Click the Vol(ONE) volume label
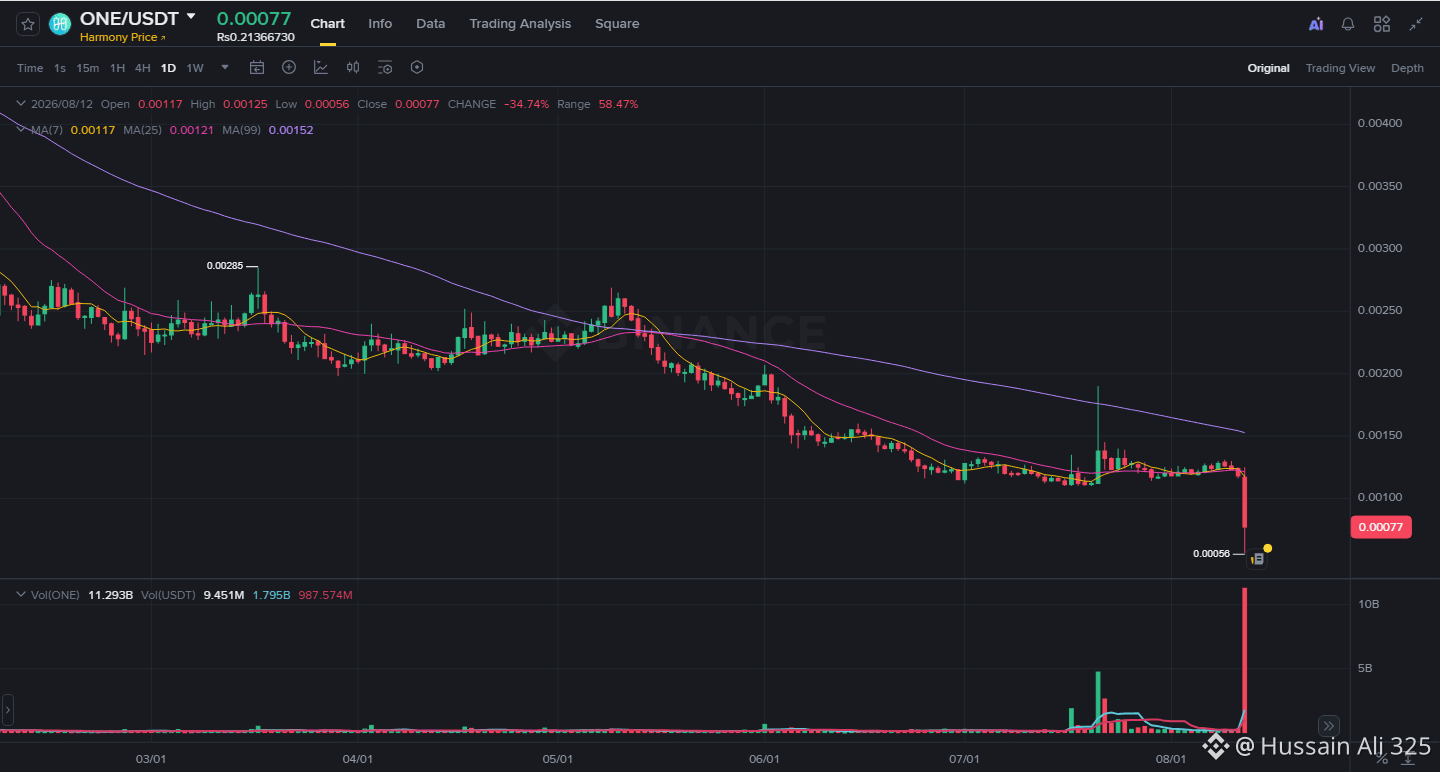 (x=55, y=595)
